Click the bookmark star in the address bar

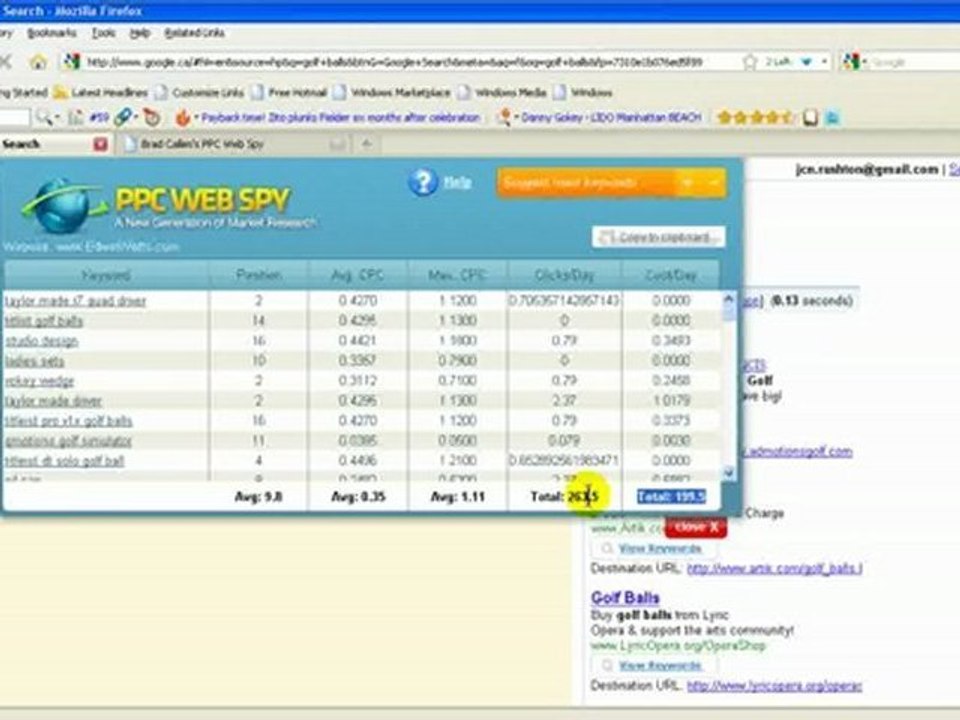pyautogui.click(x=750, y=61)
